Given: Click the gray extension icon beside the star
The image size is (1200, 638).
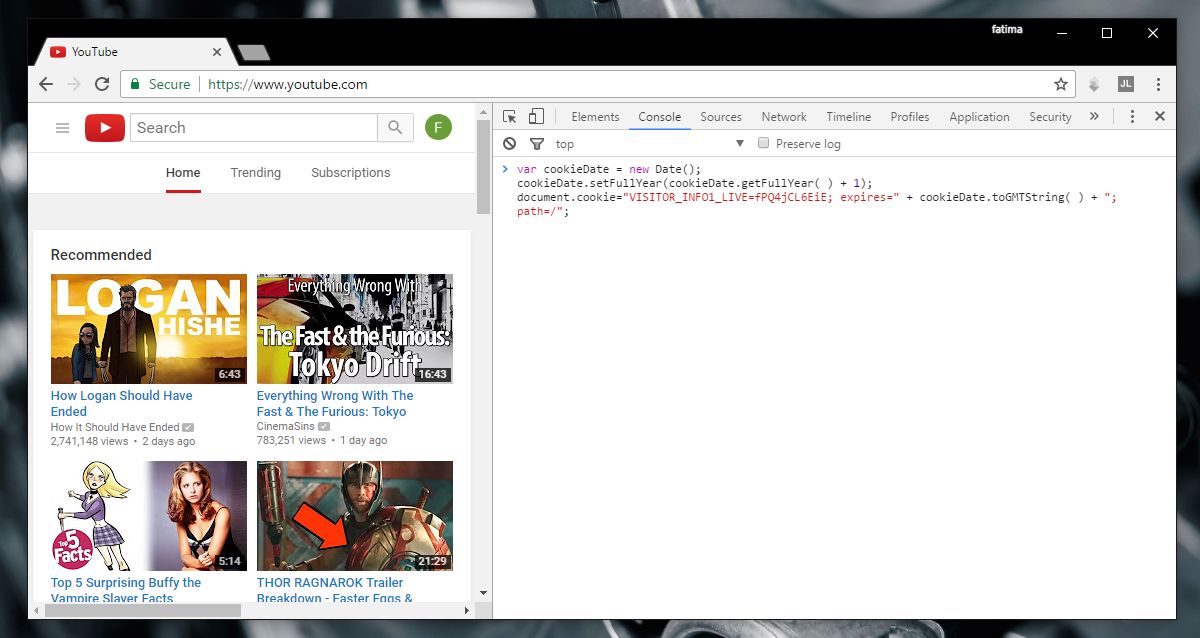Looking at the screenshot, I should point(1094,85).
